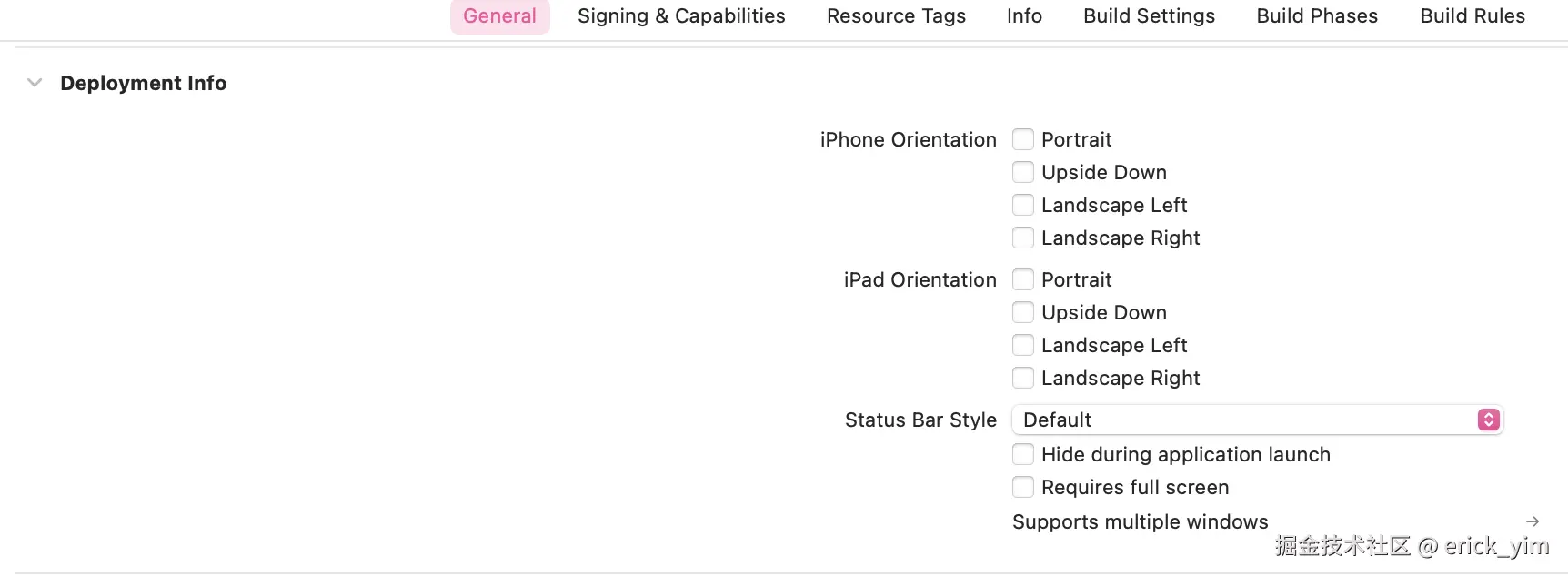Open the Build Settings tab
Screen dimensions: 1568x577
coord(1149,16)
